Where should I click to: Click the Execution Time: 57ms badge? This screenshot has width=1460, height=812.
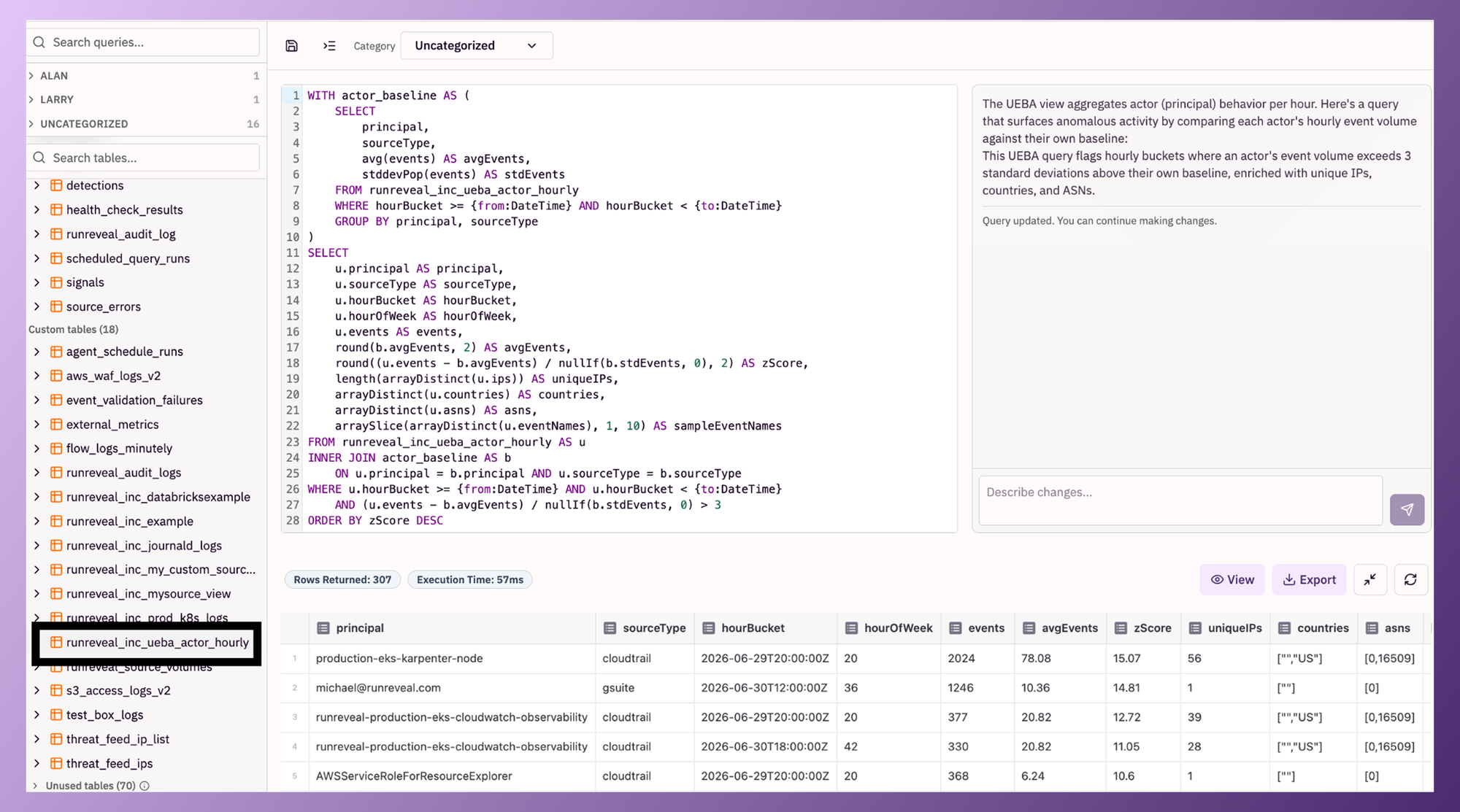470,579
